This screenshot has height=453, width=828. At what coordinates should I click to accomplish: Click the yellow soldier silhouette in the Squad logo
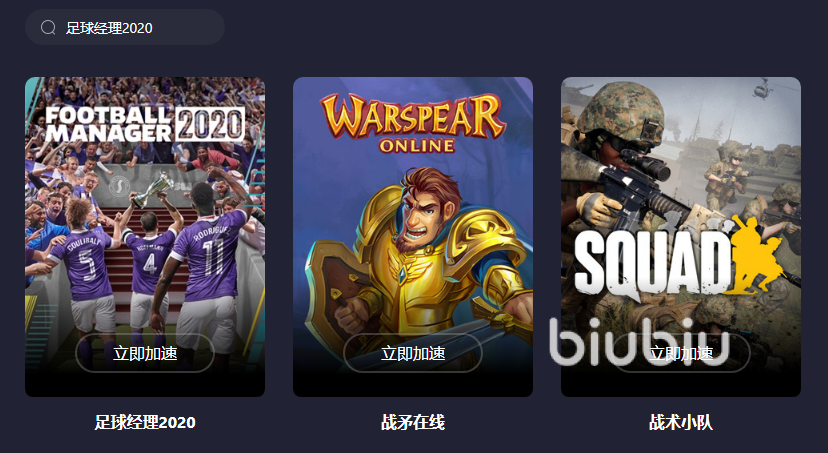tap(756, 255)
